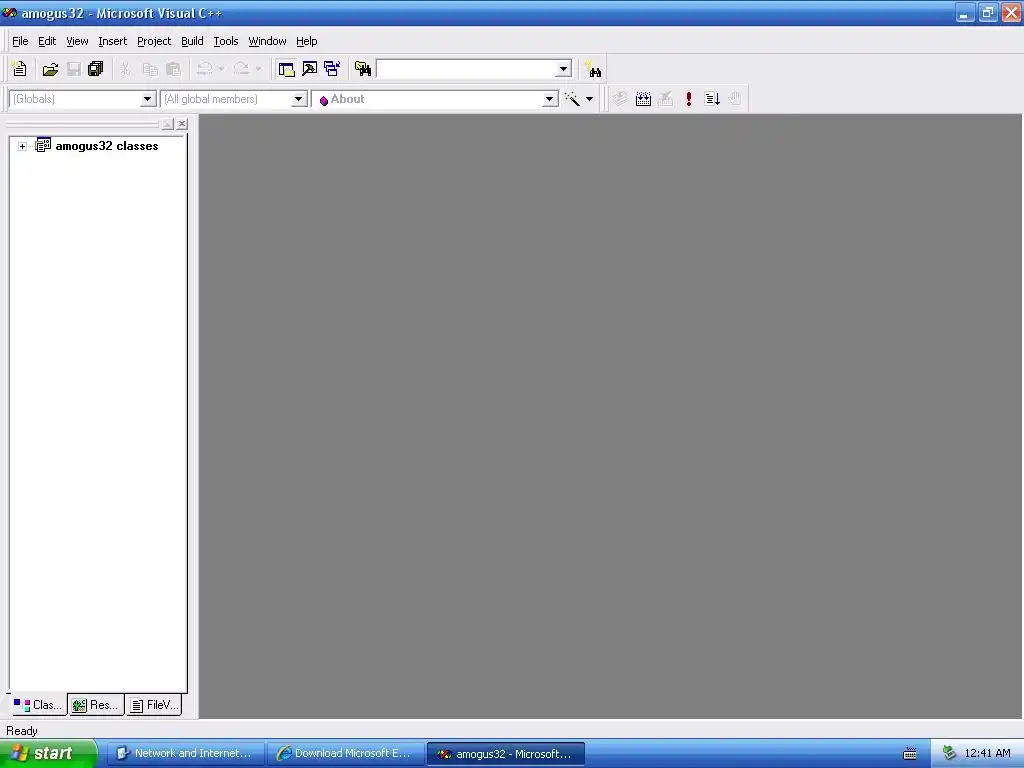The height and width of the screenshot is (768, 1024).
Task: Open the Window List icon
Action: pyautogui.click(x=332, y=69)
